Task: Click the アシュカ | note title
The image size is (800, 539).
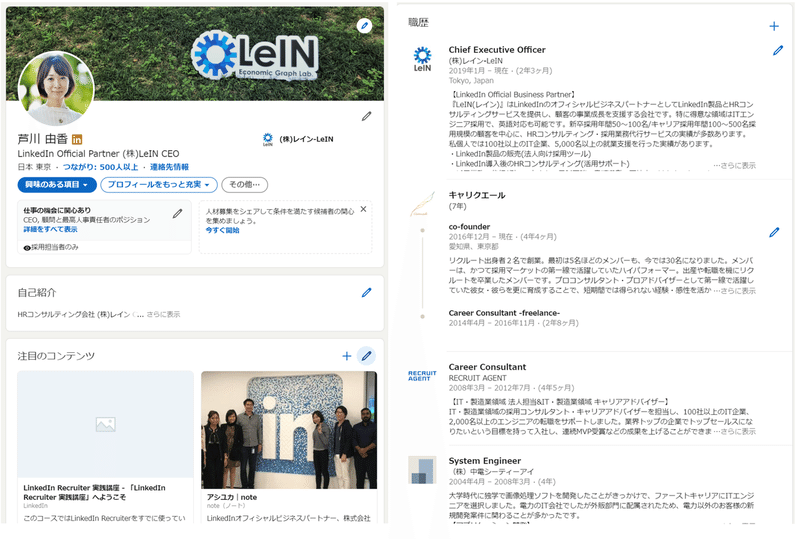Action: tap(232, 497)
